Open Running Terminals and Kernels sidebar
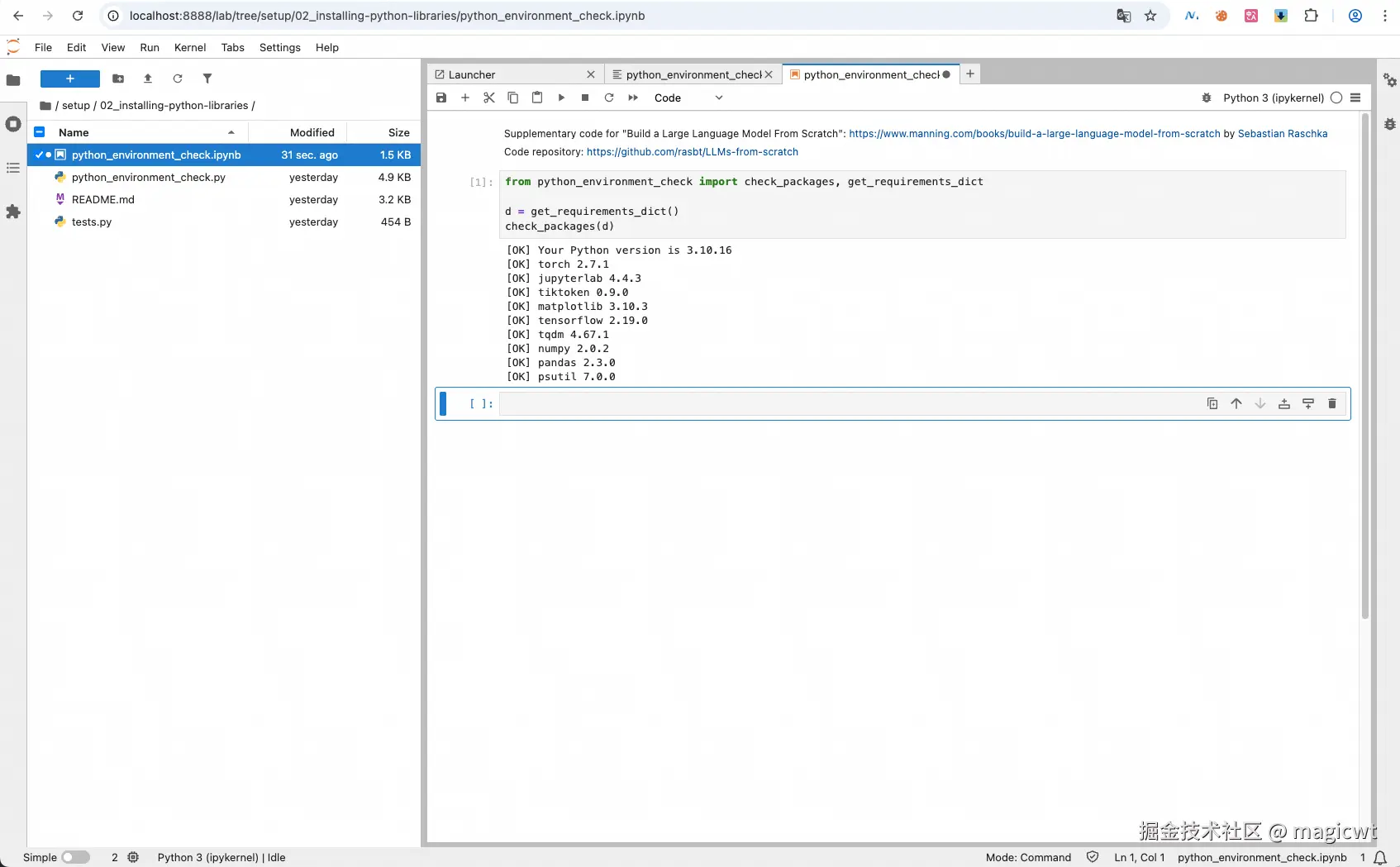 [x=13, y=124]
